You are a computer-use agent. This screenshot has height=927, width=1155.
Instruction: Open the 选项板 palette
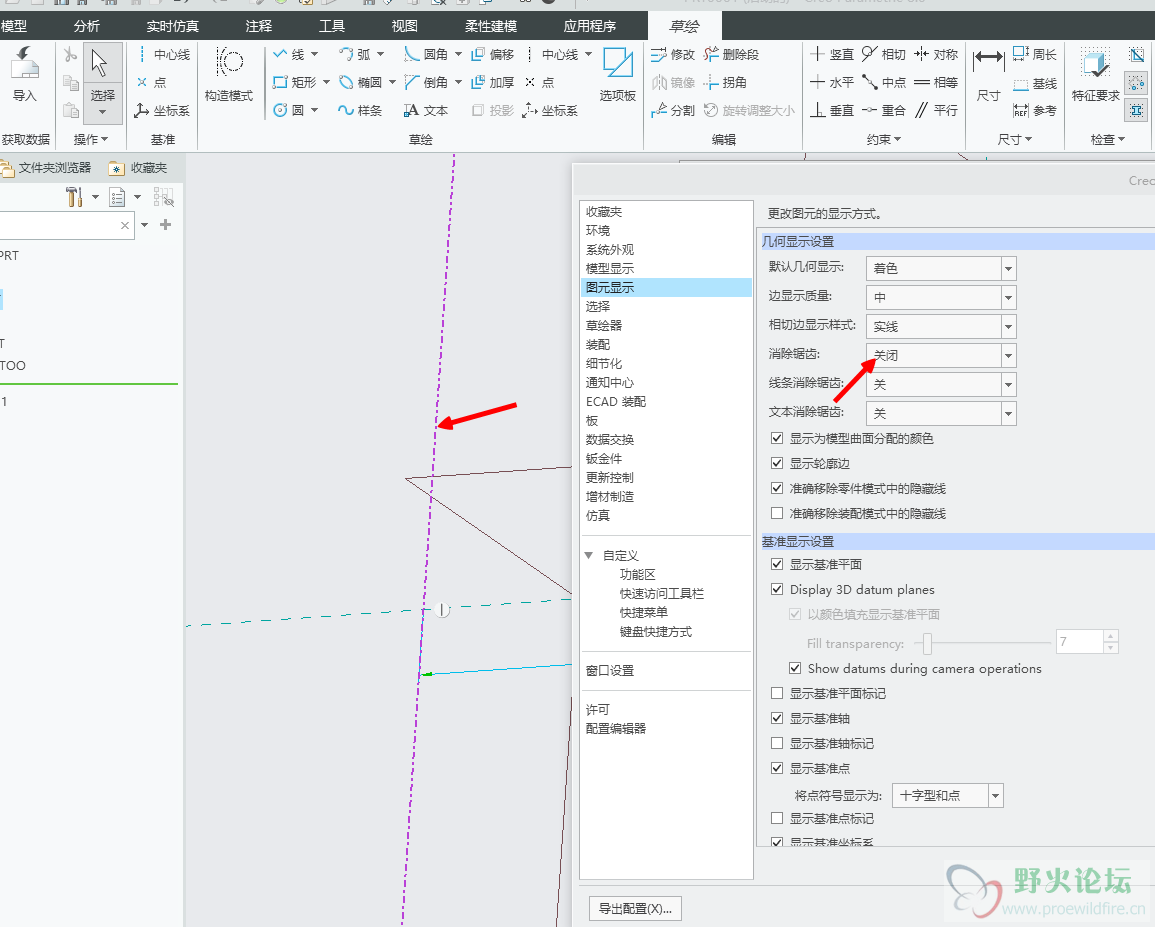pyautogui.click(x=617, y=74)
